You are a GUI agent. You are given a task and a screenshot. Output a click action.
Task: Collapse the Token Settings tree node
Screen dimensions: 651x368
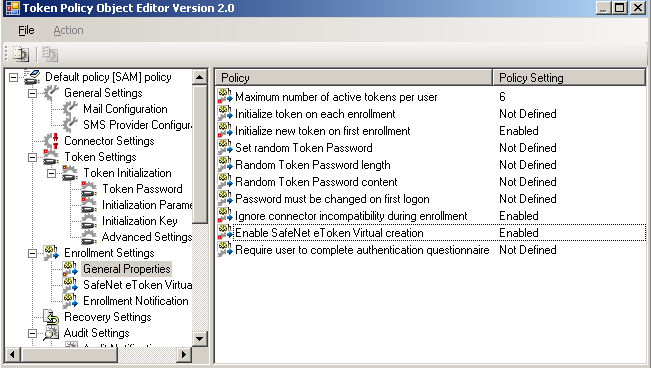tap(32, 157)
